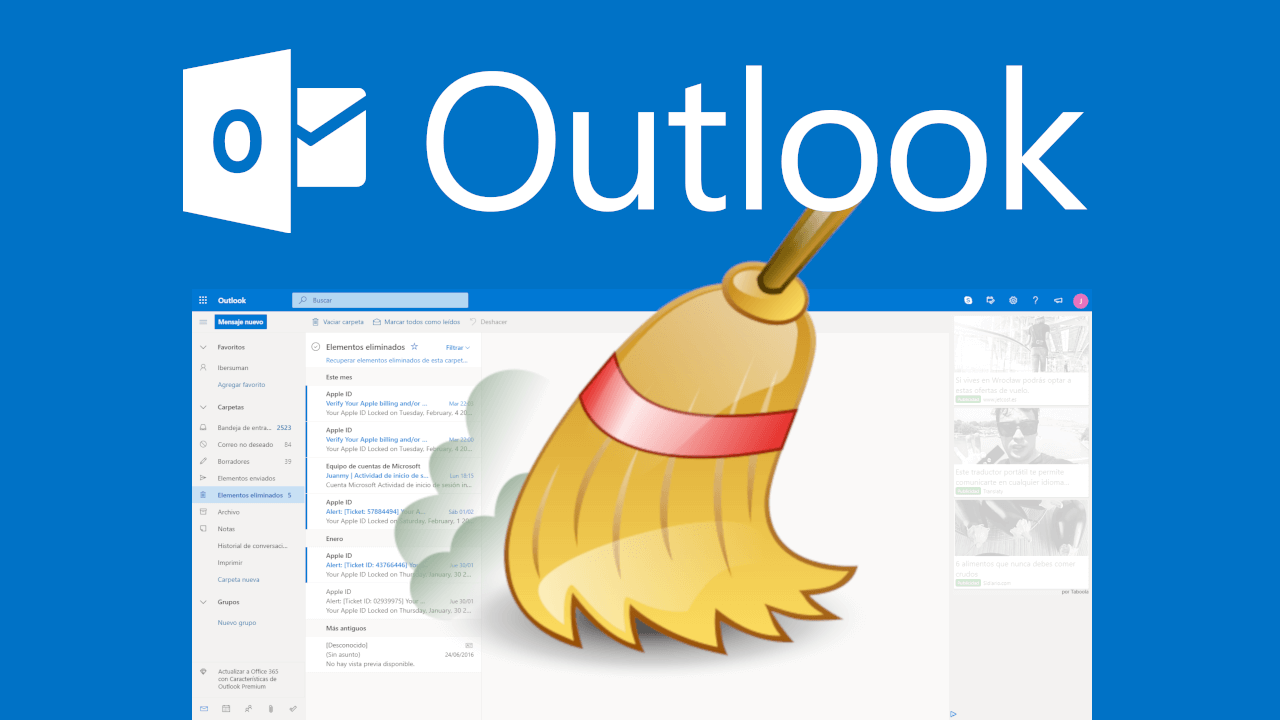Open the megaphone announcements icon
The height and width of the screenshot is (720, 1280).
(x=1058, y=300)
